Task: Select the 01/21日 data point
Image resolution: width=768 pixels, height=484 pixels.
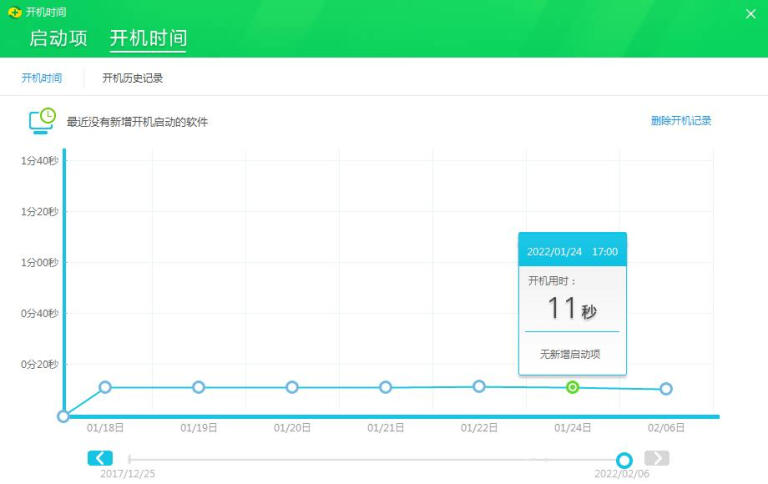Action: [x=385, y=387]
